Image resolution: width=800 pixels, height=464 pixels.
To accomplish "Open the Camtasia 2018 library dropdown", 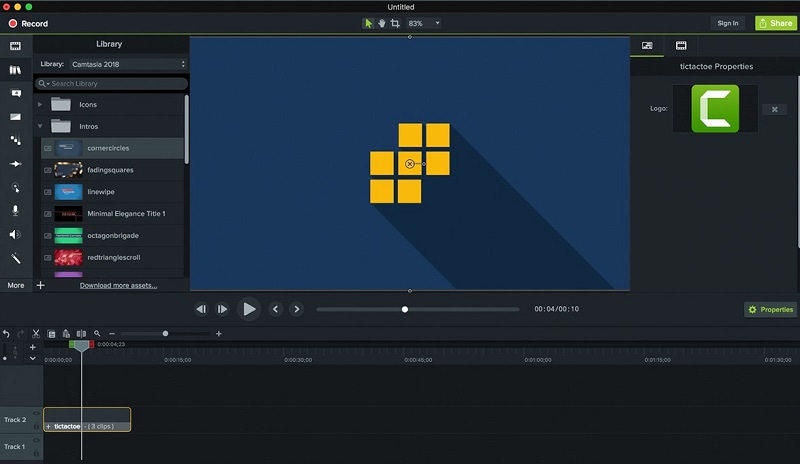I will coord(129,64).
